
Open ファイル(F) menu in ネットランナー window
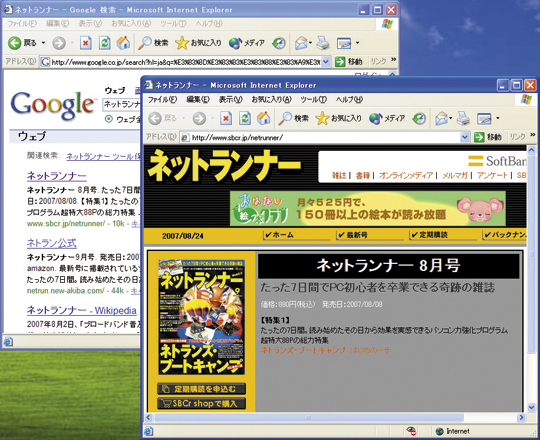(163, 99)
